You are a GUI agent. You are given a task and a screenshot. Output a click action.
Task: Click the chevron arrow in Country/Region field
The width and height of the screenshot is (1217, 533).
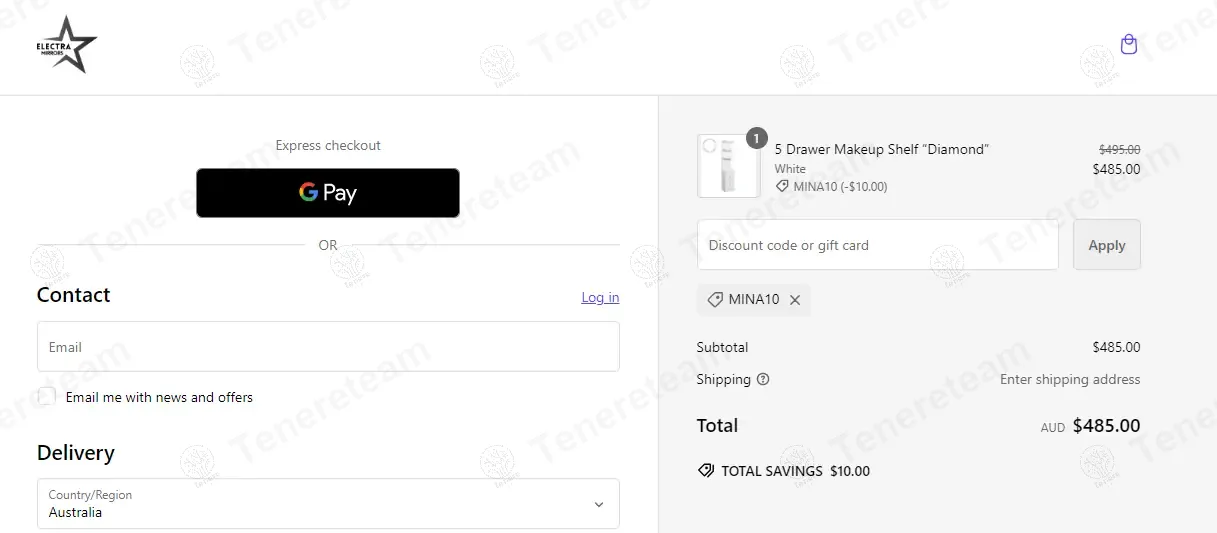pos(598,505)
